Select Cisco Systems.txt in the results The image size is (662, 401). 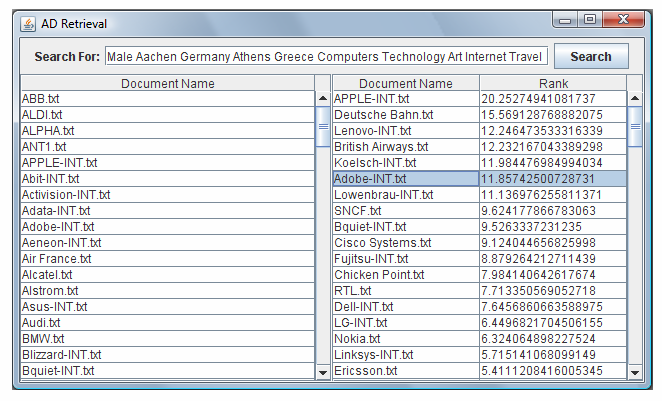406,243
